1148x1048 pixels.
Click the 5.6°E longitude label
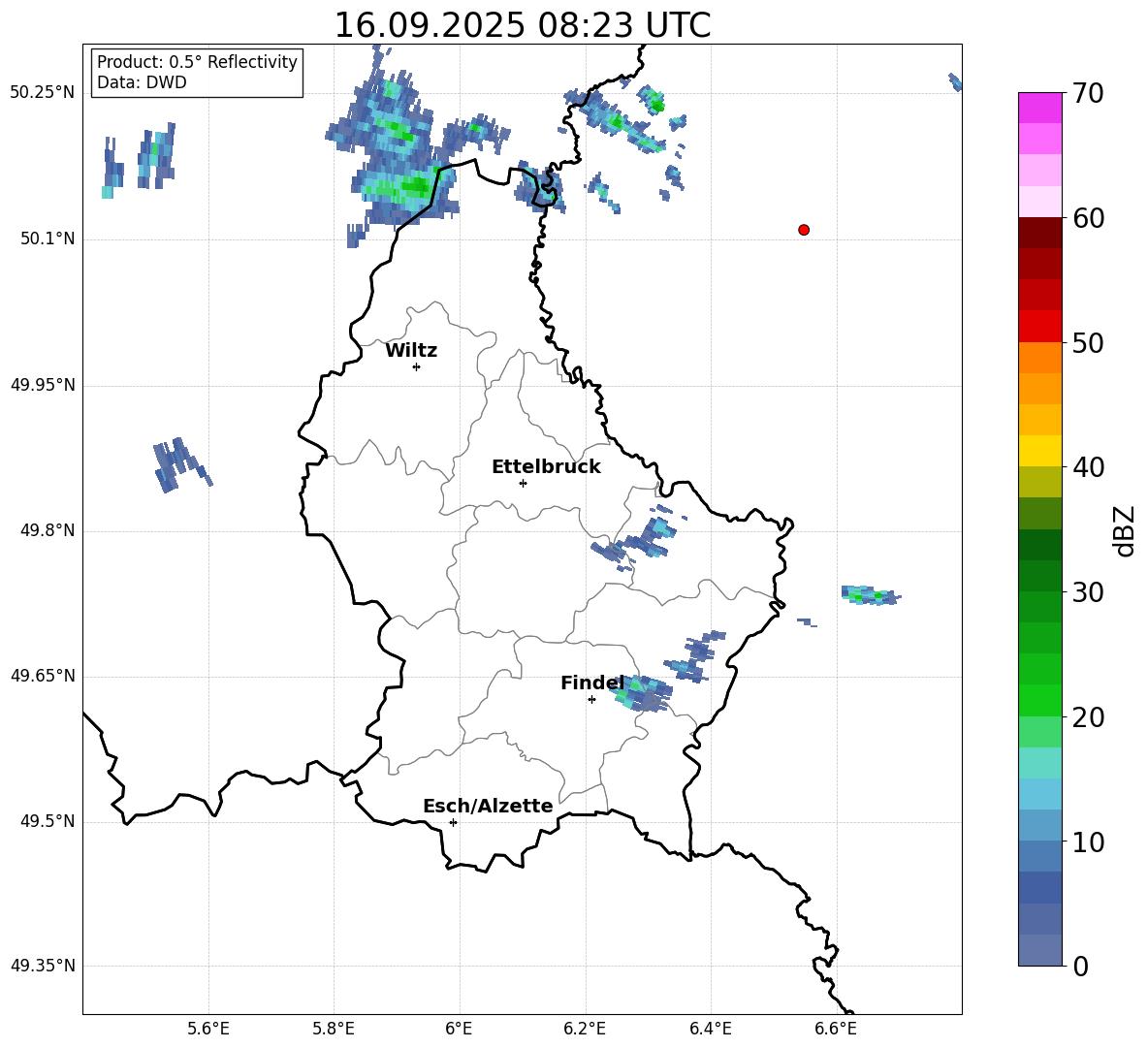point(208,1029)
